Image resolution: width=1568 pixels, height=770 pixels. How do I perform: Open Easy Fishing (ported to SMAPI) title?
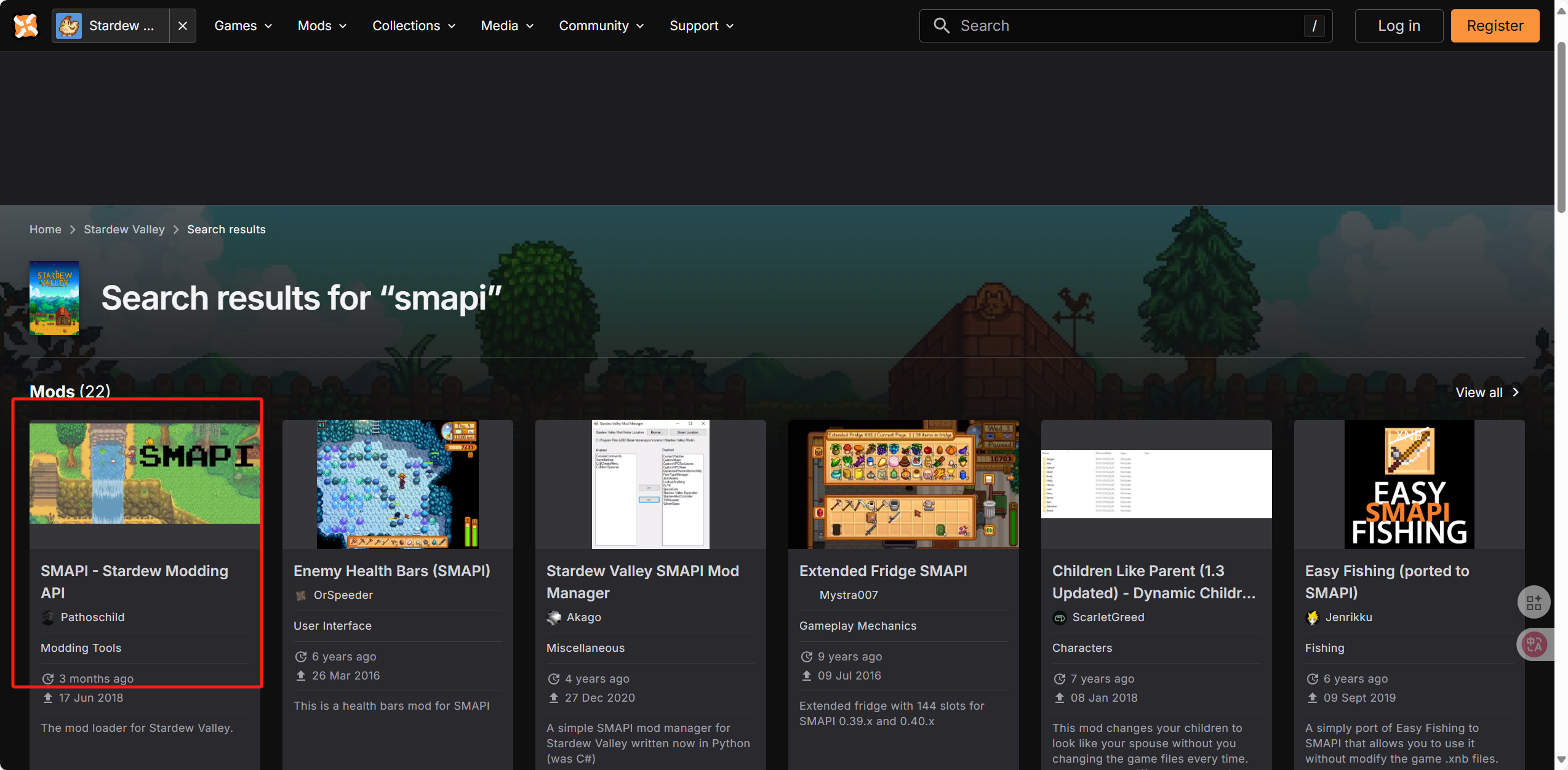click(1387, 582)
